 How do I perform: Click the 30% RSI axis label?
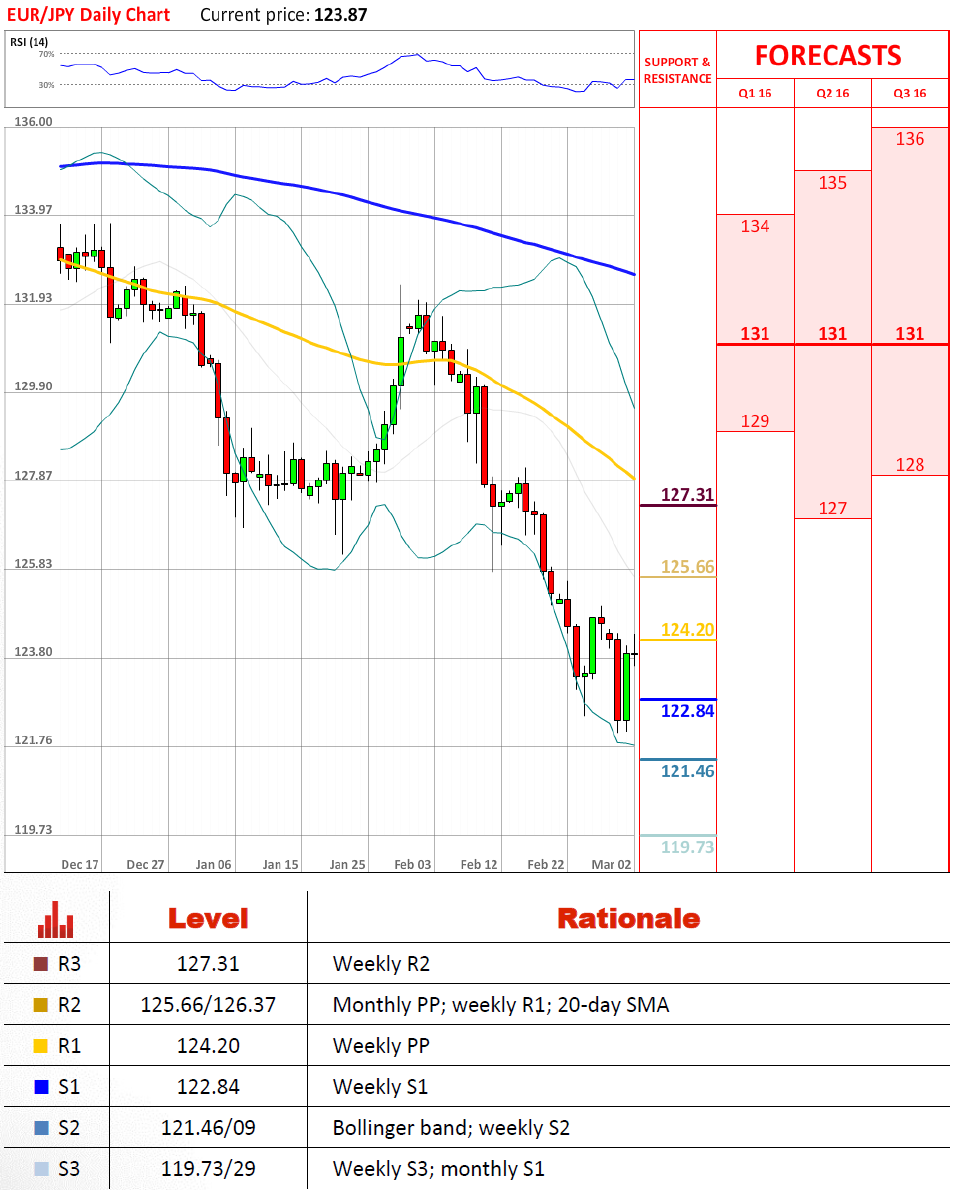point(46,85)
